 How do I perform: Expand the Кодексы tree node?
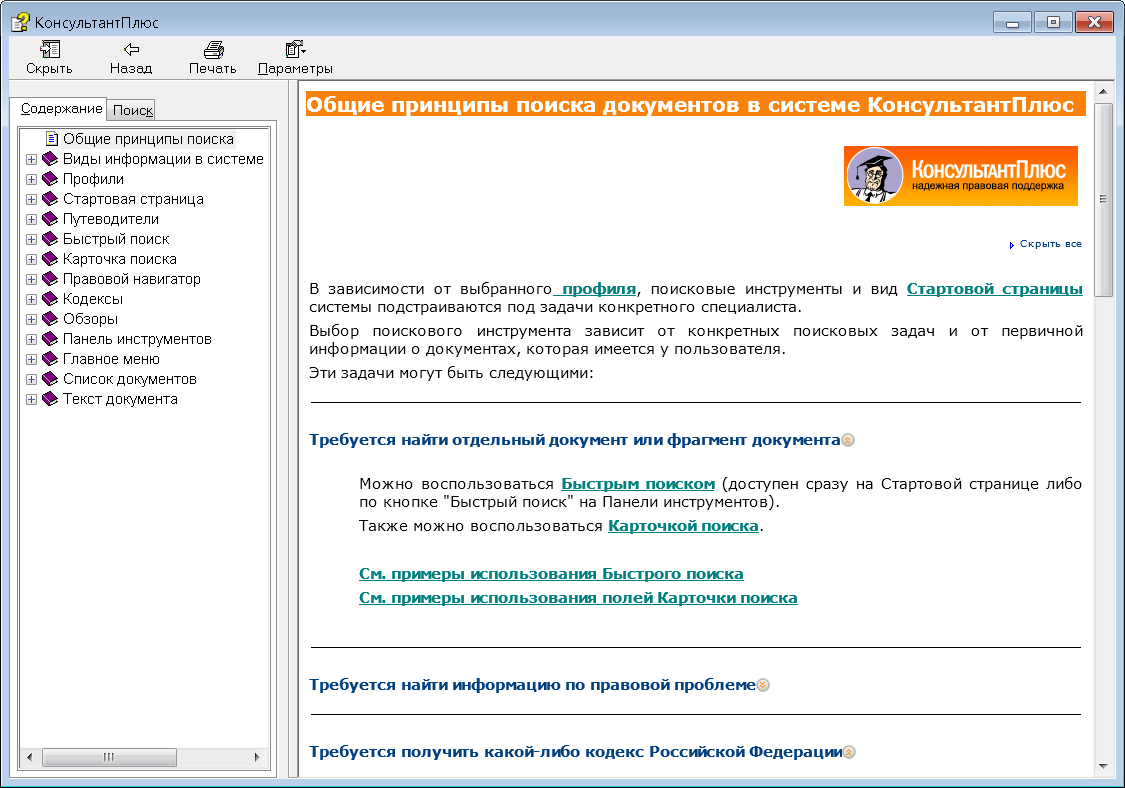pos(32,299)
